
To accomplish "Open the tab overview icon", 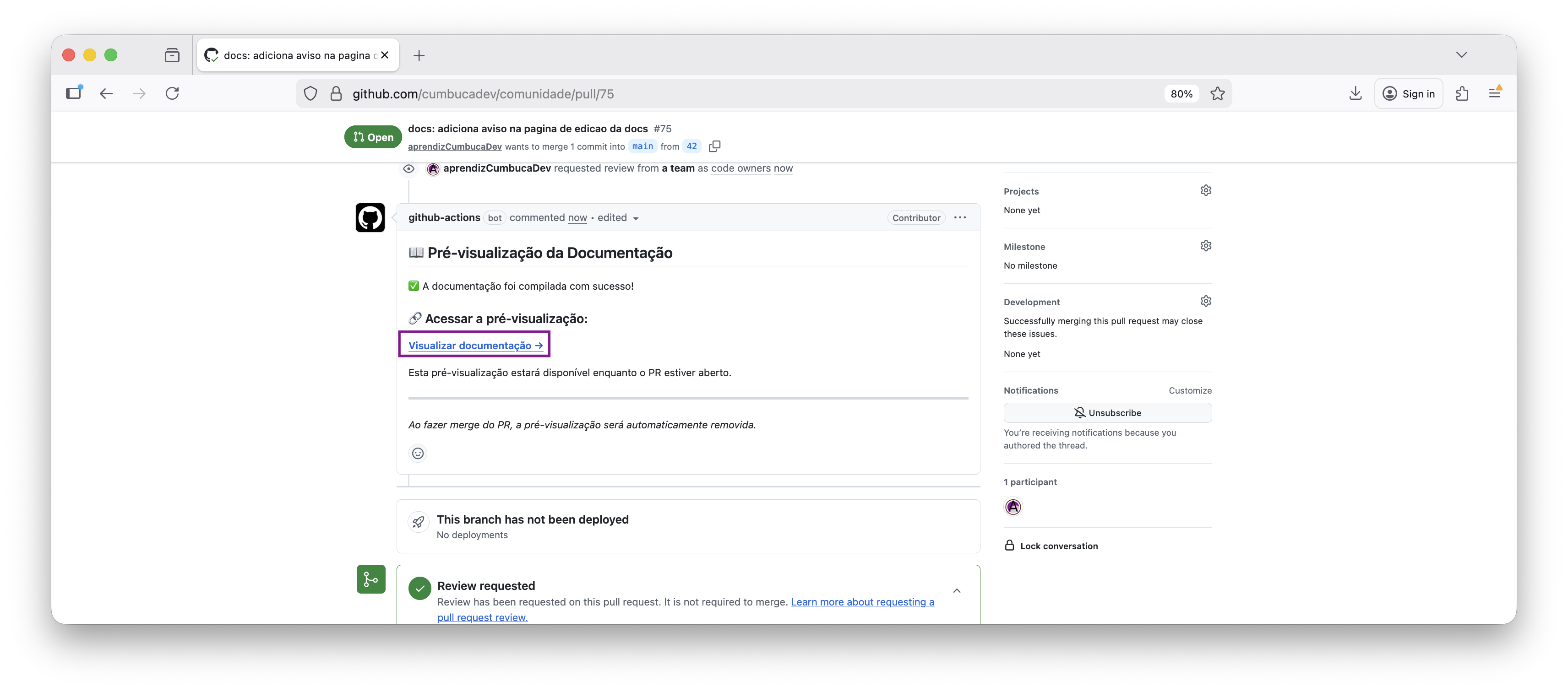I will (172, 55).
